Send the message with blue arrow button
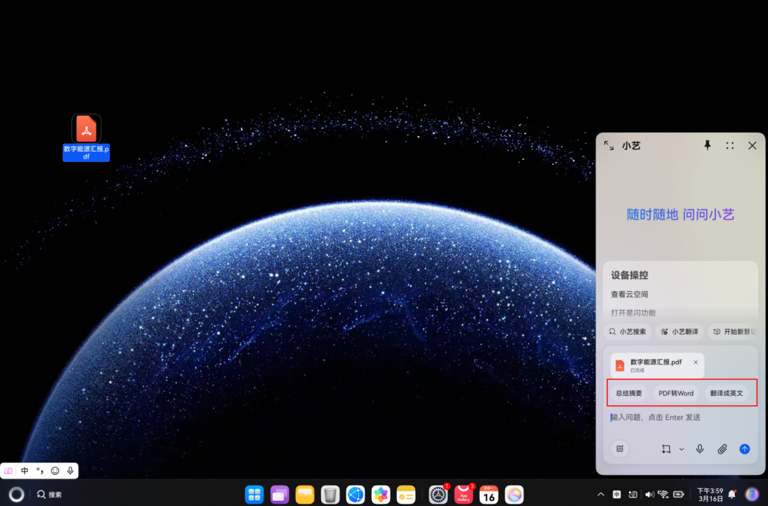The image size is (768, 506). [x=744, y=449]
